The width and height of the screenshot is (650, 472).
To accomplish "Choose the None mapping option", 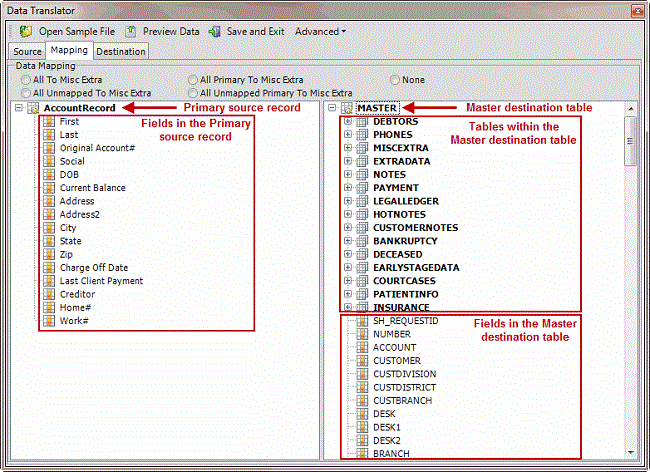I will 396,79.
